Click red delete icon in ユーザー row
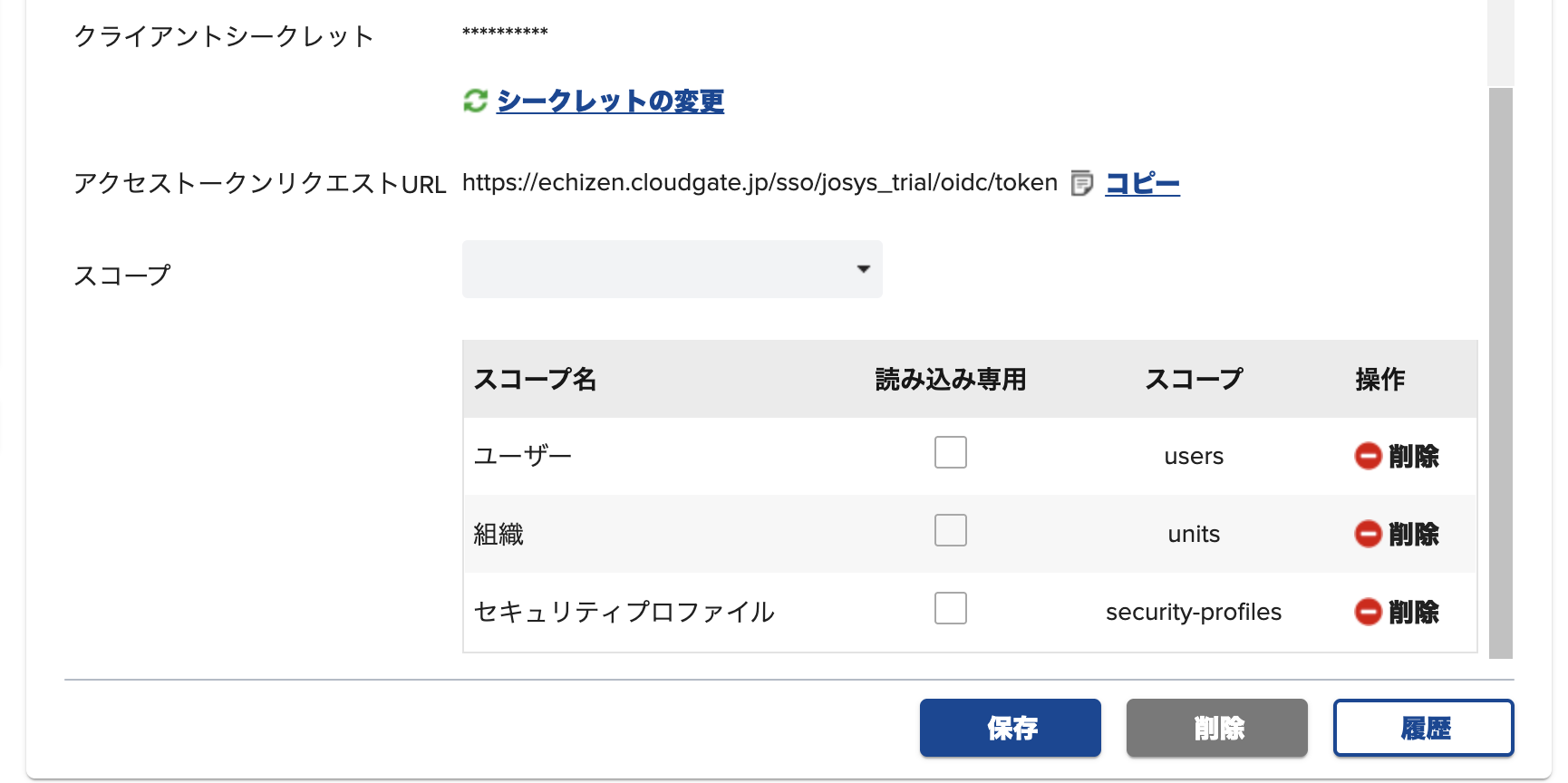The image size is (1568, 783). coord(1368,456)
